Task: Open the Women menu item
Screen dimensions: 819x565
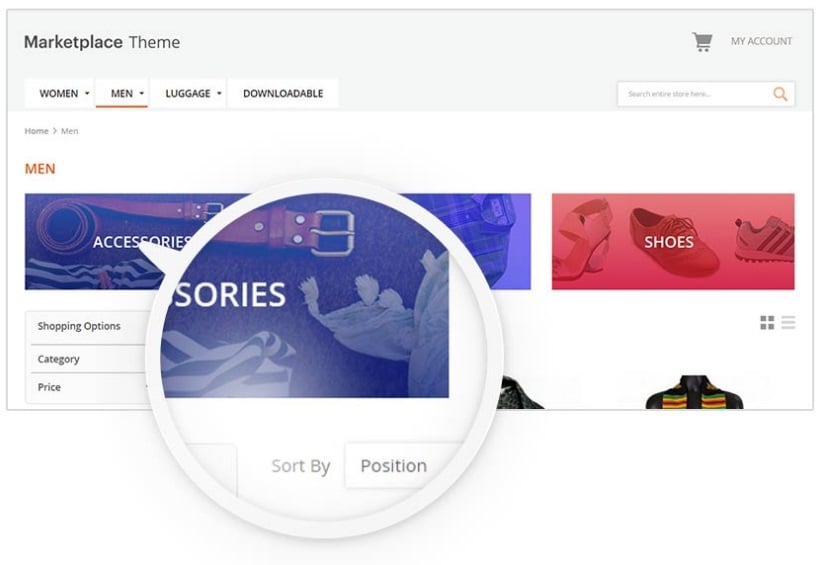Action: pos(59,93)
